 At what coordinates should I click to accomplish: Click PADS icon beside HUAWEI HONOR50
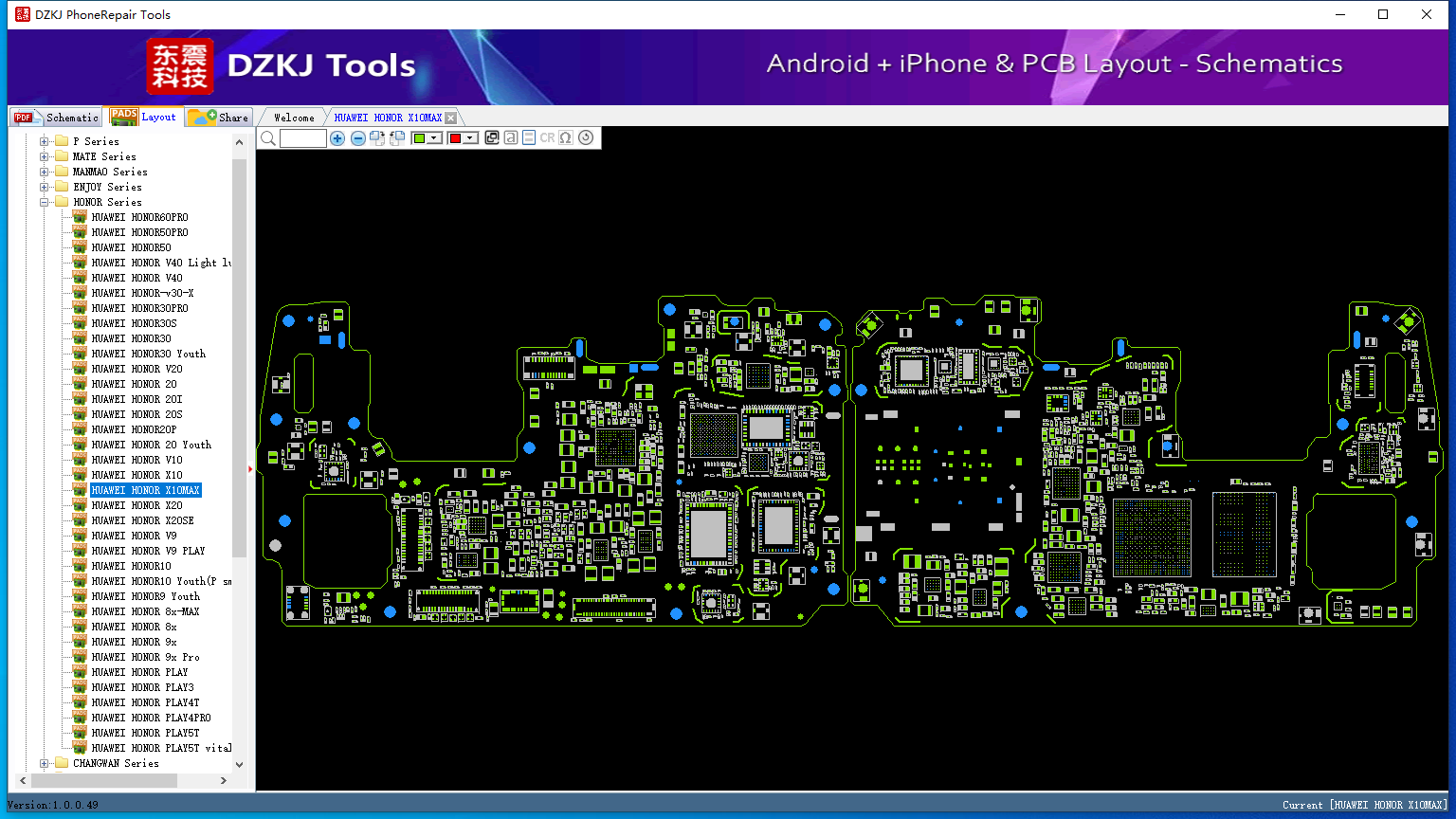pyautogui.click(x=80, y=247)
